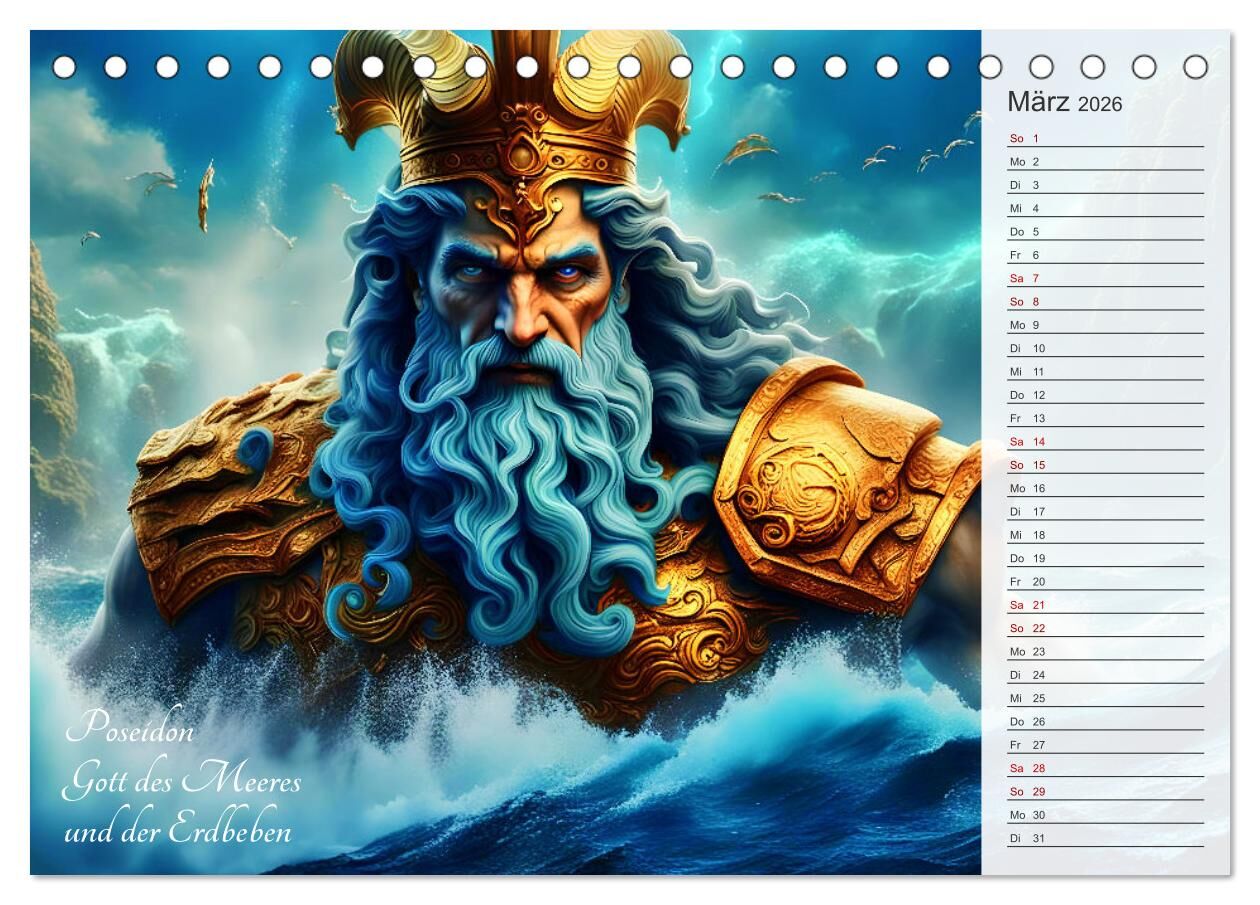The image size is (1260, 905).
Task: Select the Sa 28 date row
Action: (1104, 769)
